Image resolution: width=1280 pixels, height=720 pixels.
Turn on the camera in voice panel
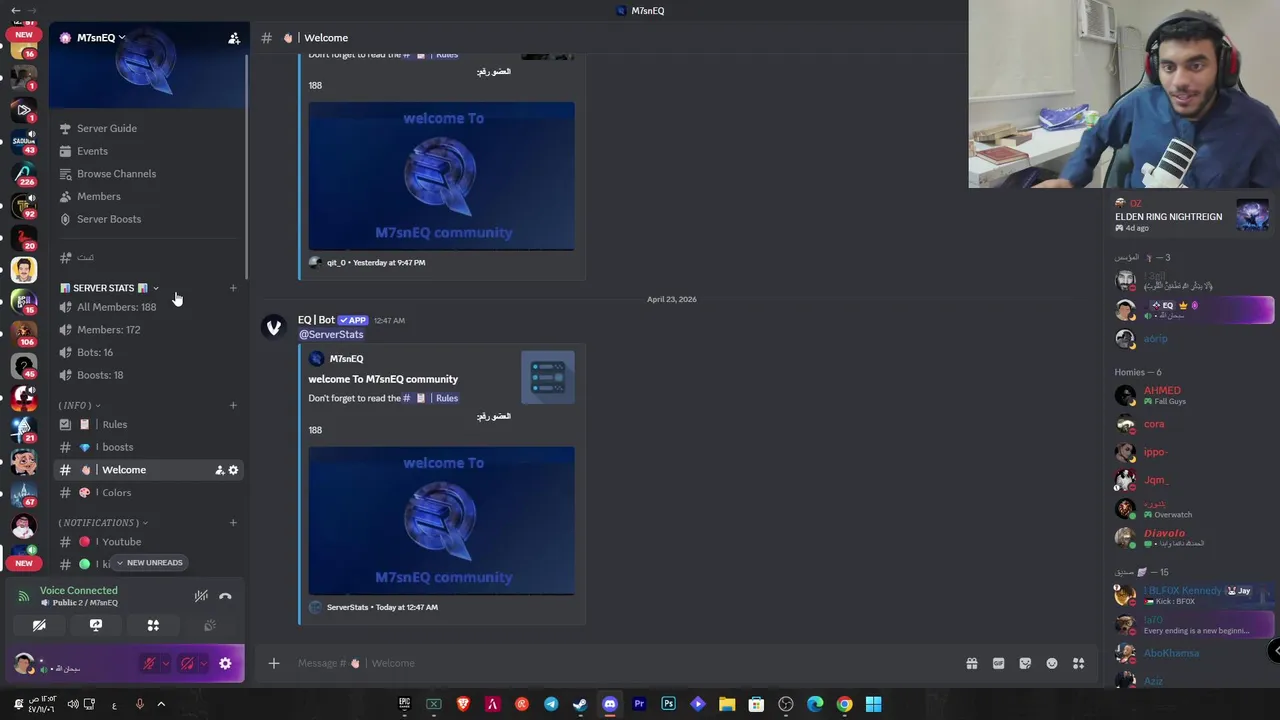pyautogui.click(x=39, y=625)
